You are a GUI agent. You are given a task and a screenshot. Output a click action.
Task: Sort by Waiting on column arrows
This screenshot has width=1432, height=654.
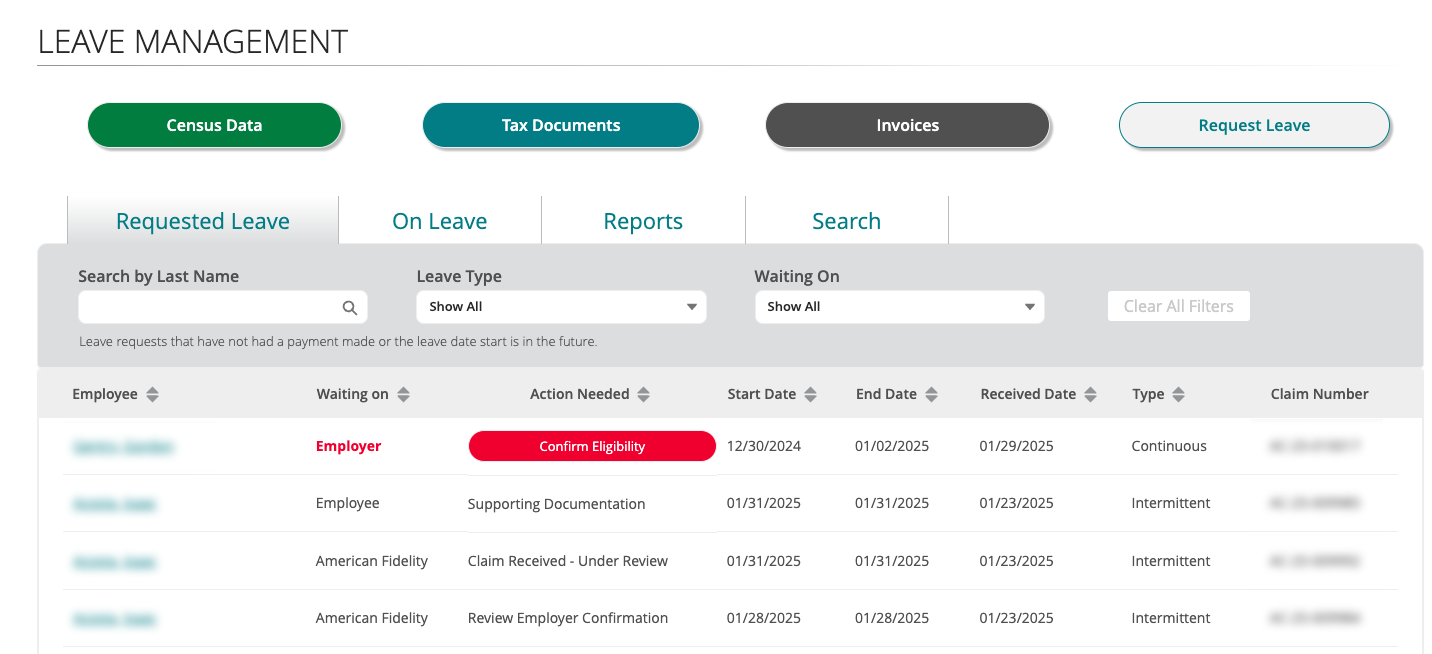coord(403,395)
